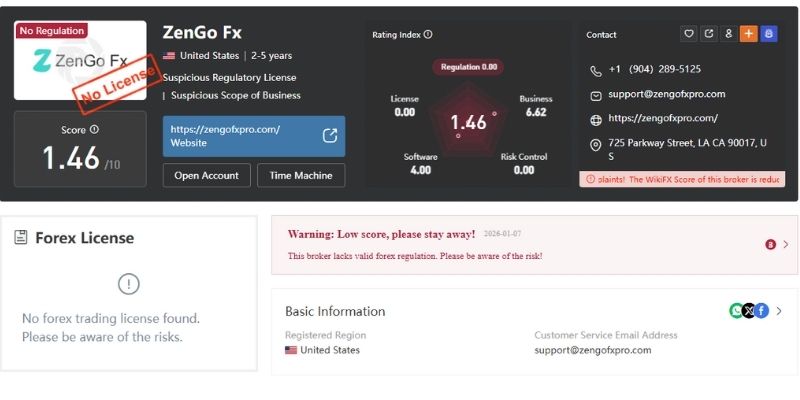
Task: Click 'United States' under Registered Region
Action: coord(330,350)
